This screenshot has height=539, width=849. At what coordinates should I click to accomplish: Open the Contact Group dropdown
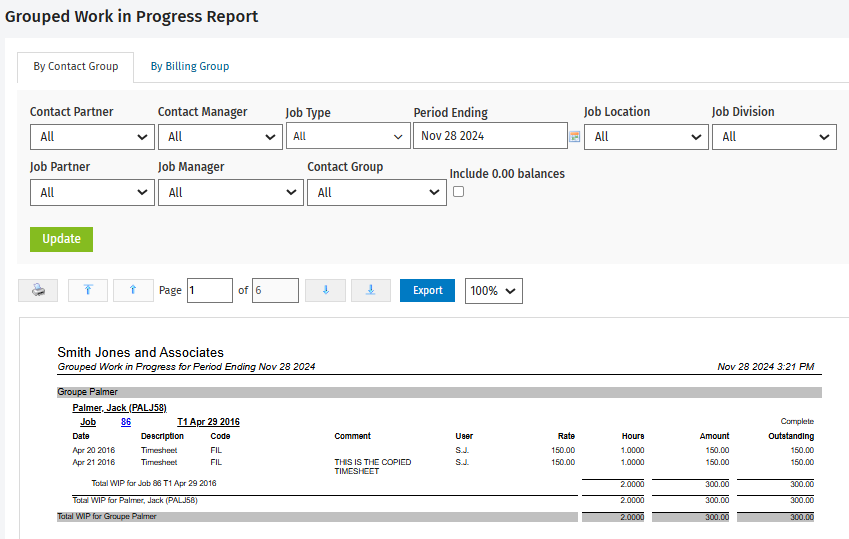point(377,193)
